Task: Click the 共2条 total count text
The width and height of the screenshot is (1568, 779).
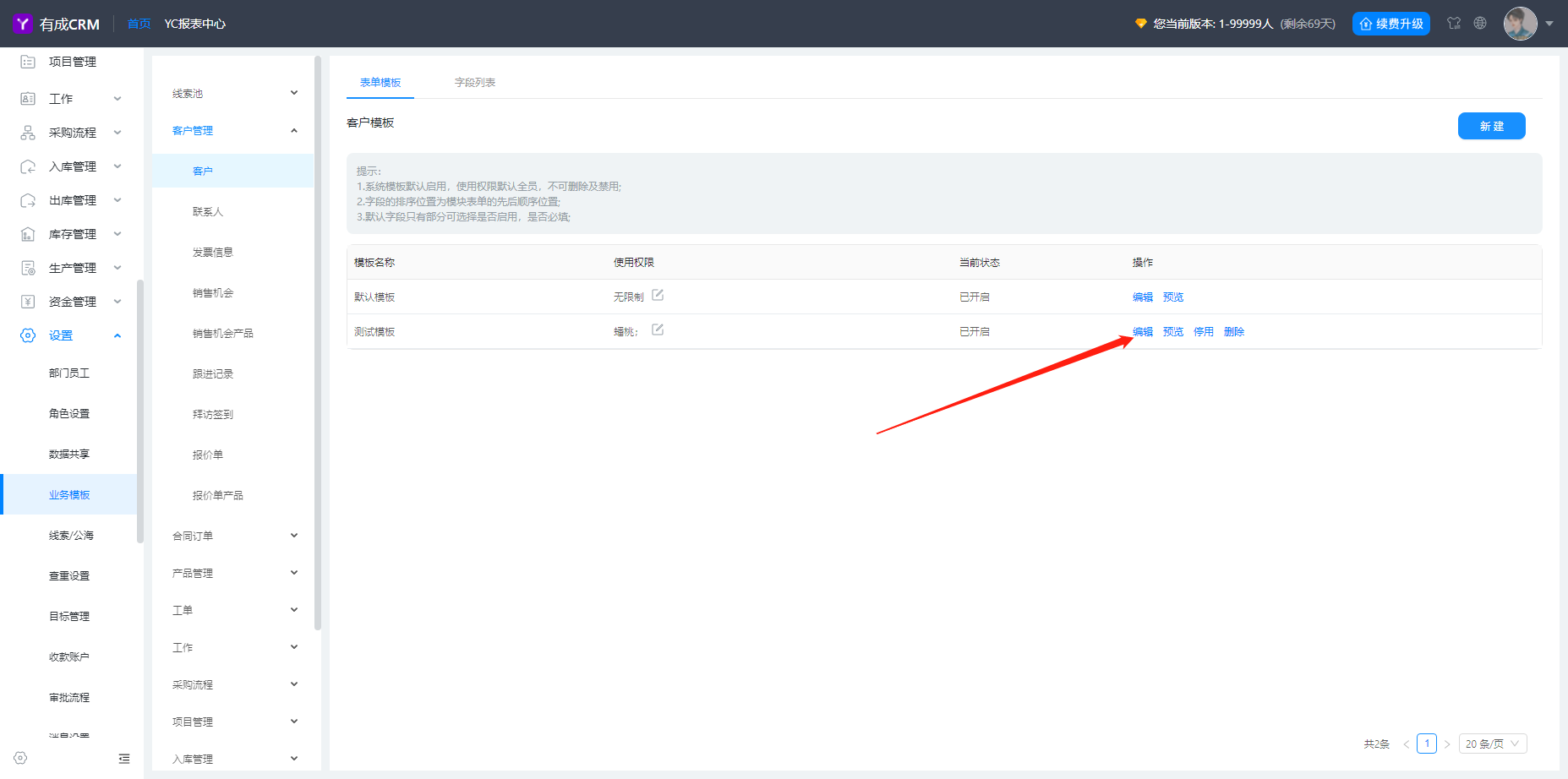Action: (x=1376, y=744)
